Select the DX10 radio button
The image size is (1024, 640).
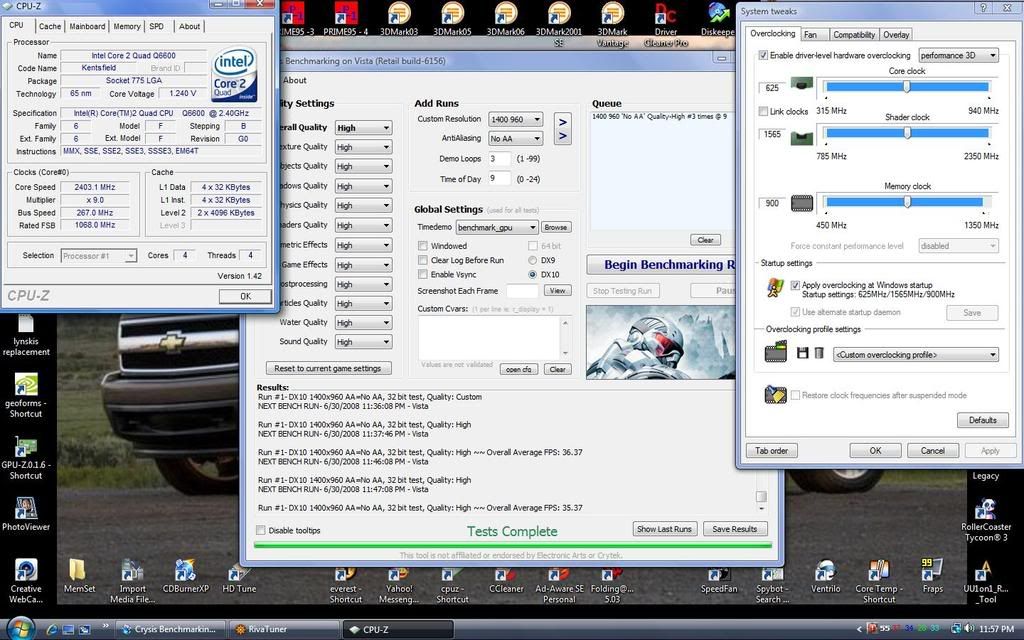pos(532,275)
